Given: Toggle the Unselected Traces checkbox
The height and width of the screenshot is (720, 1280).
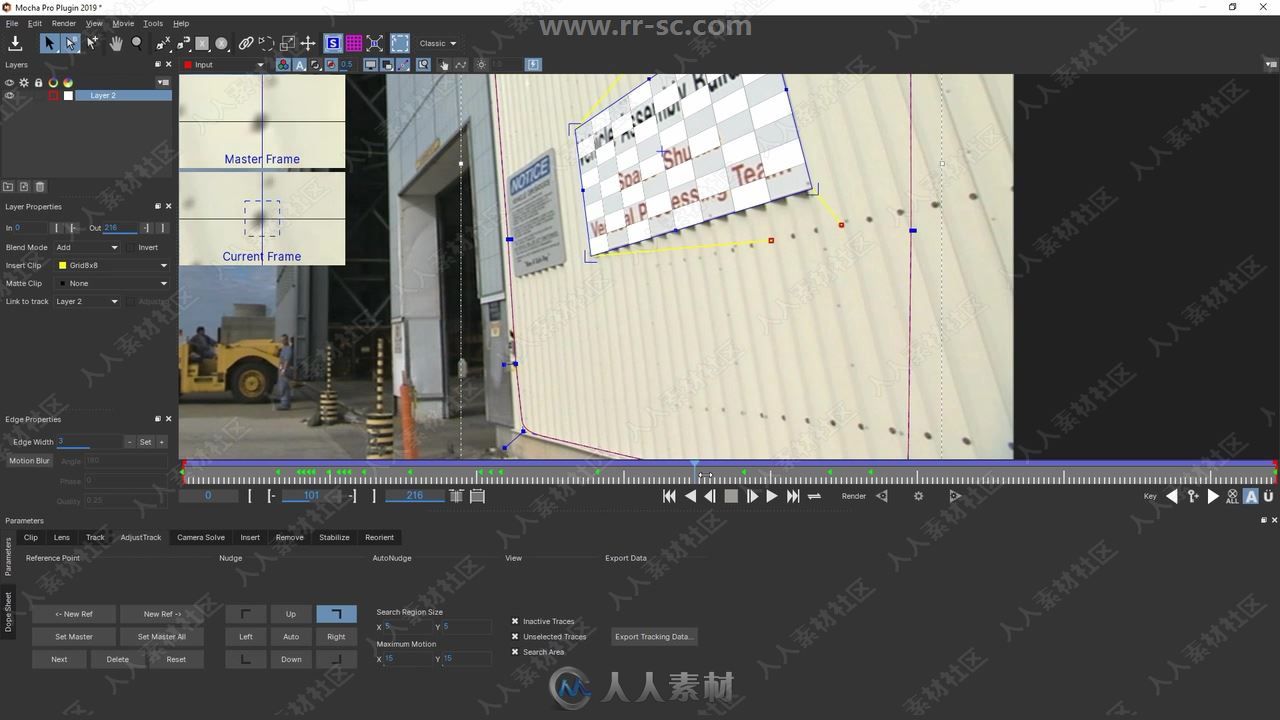Looking at the screenshot, I should point(515,636).
